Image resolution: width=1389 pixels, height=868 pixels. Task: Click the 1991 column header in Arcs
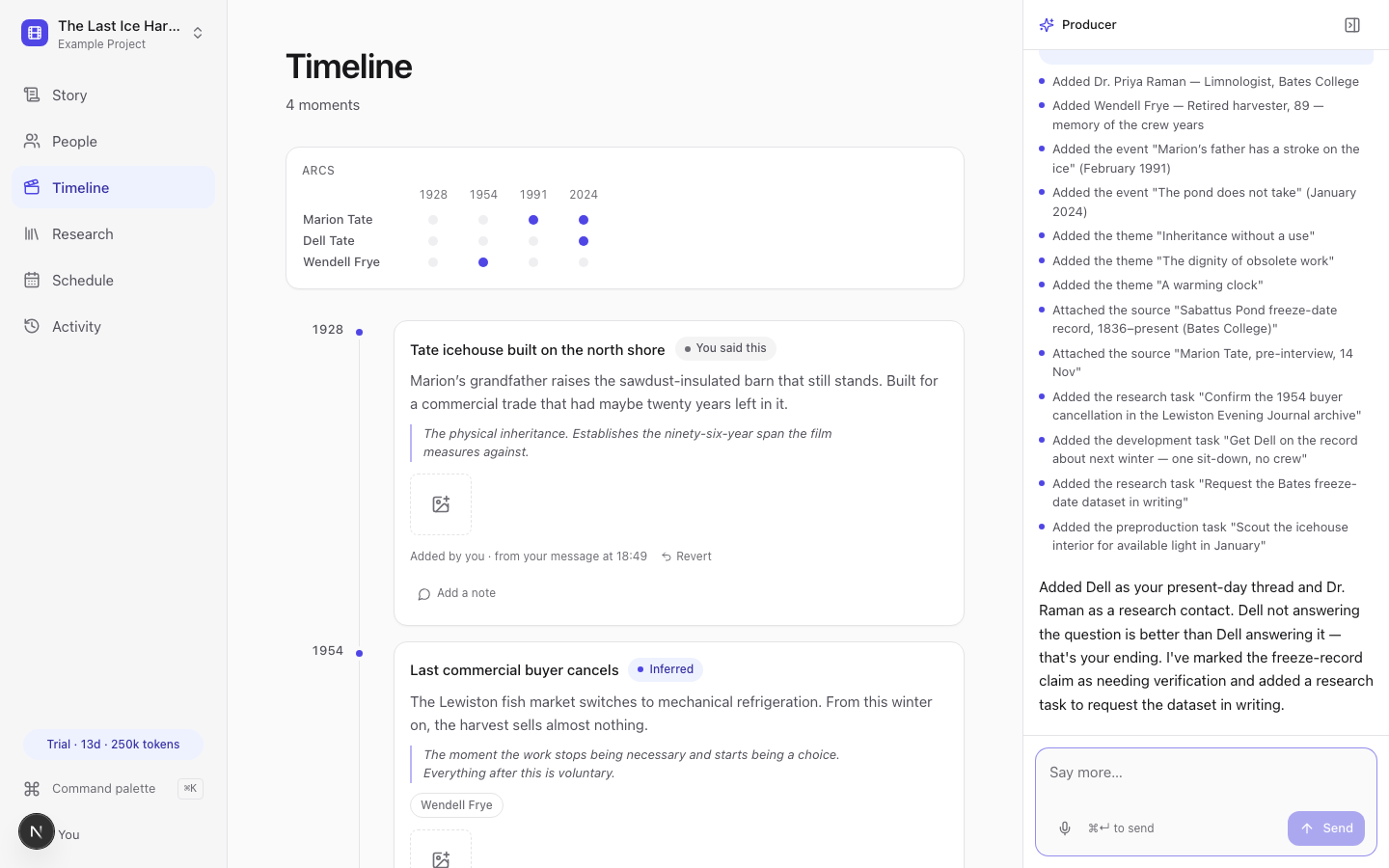click(533, 195)
